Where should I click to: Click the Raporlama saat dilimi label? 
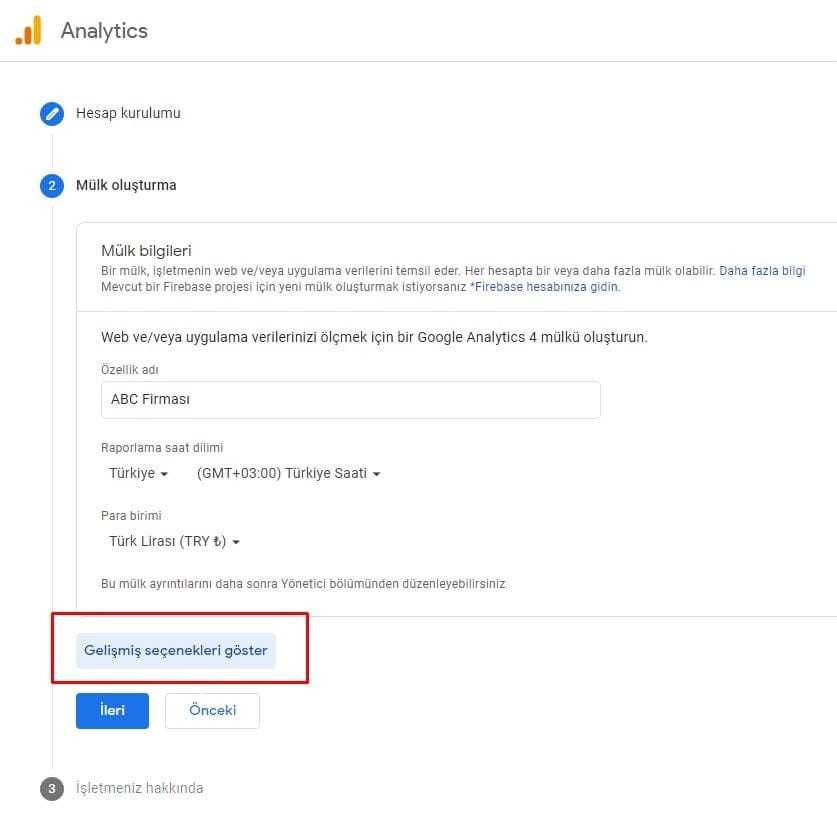tap(162, 448)
